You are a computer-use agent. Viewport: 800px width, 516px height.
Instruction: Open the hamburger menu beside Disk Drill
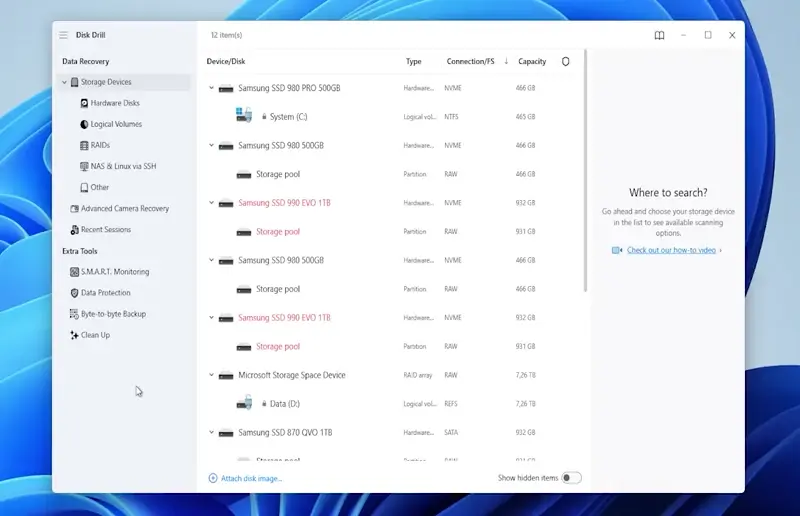[x=63, y=35]
